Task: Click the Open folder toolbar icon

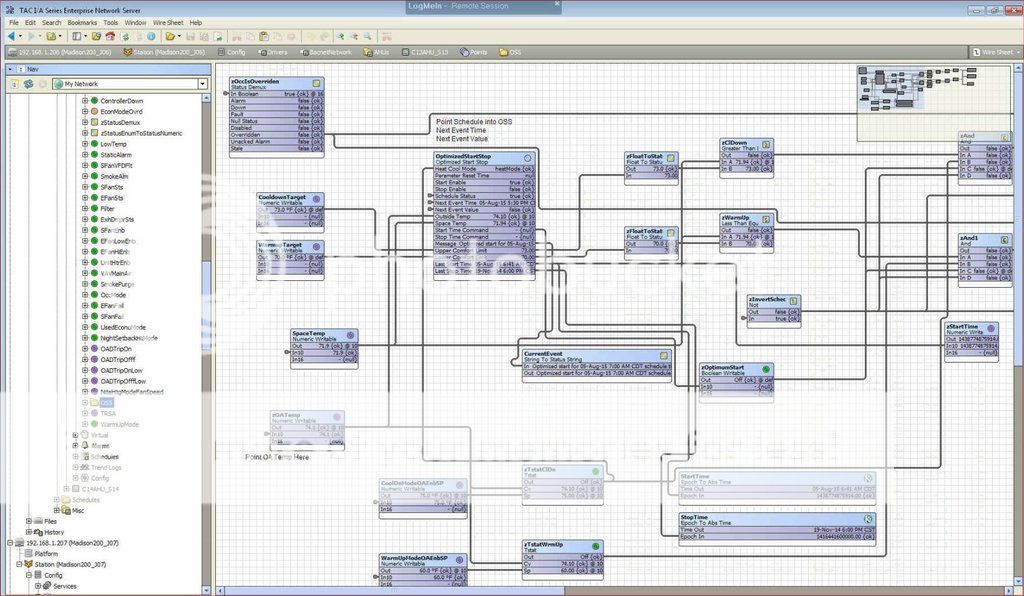Action: tap(171, 36)
